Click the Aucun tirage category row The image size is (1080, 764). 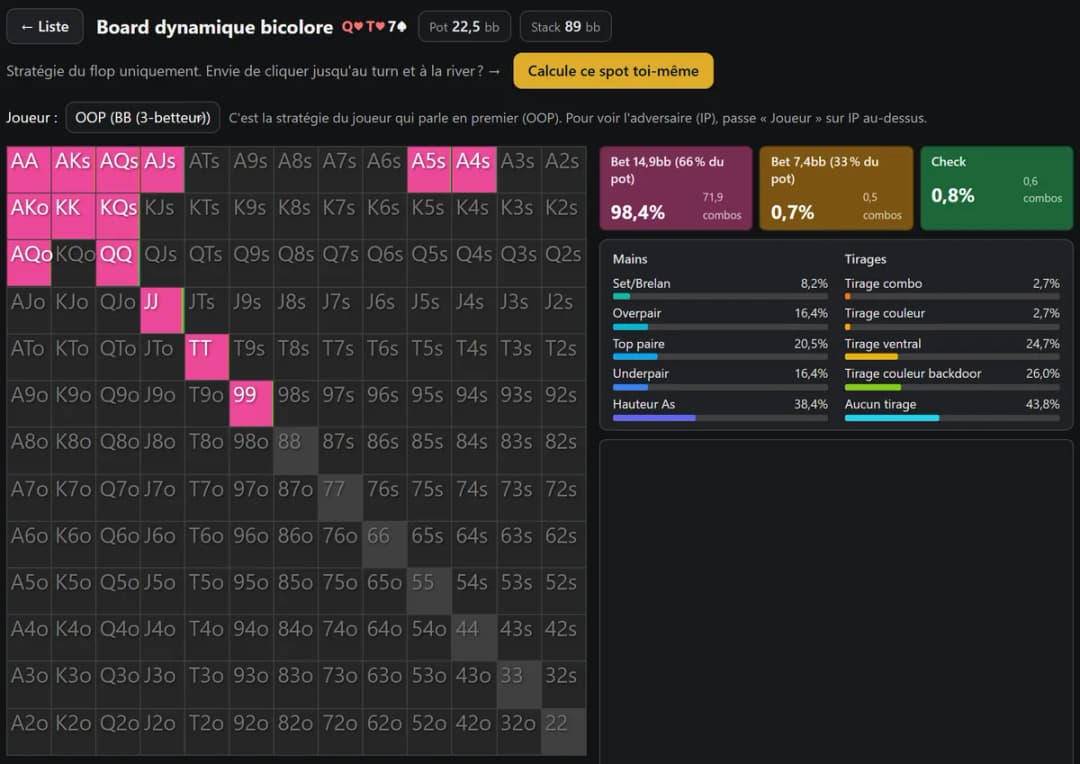click(x=952, y=410)
